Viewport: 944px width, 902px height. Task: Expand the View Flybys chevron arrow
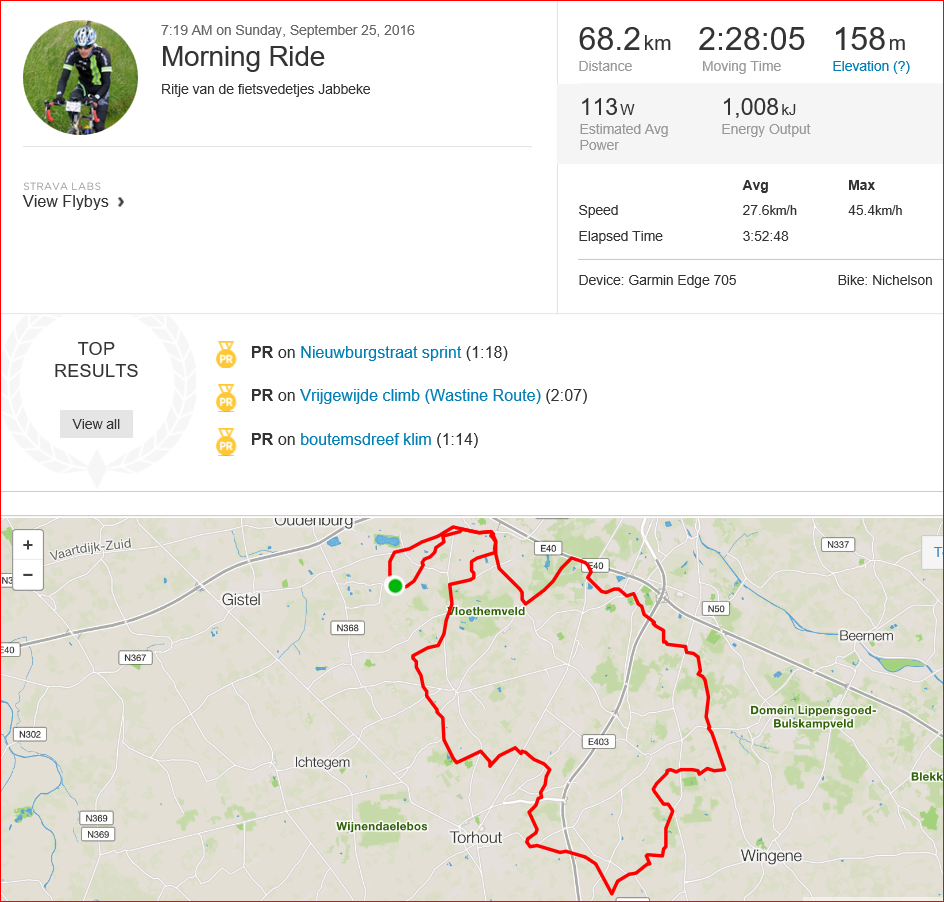121,202
